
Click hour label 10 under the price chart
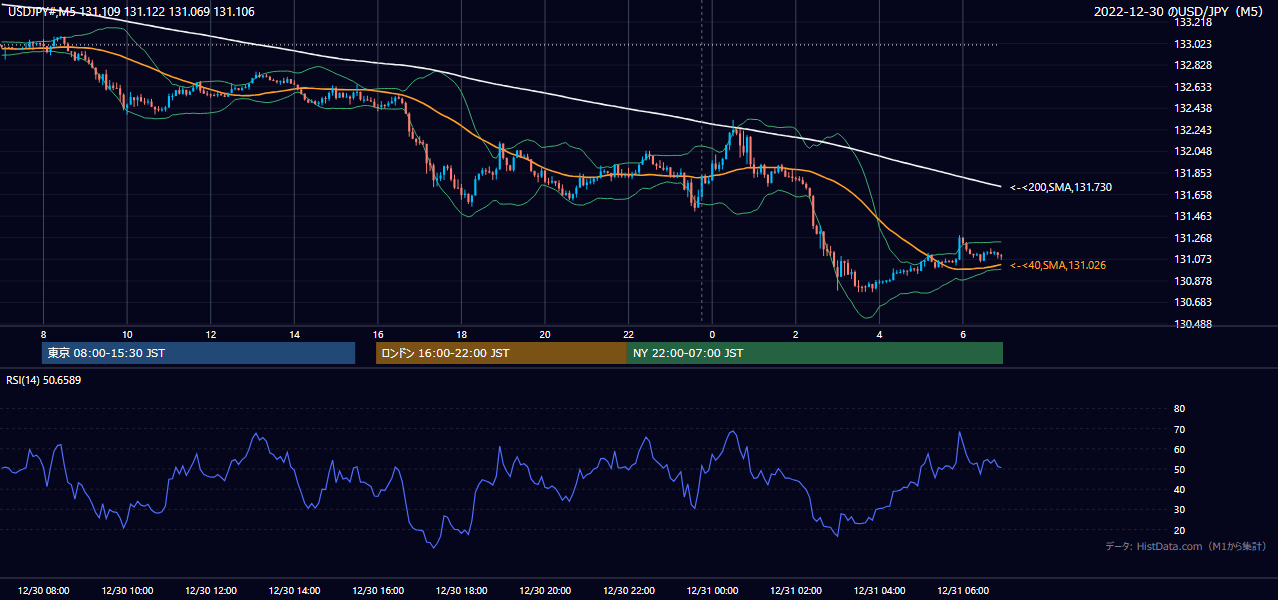coord(127,334)
